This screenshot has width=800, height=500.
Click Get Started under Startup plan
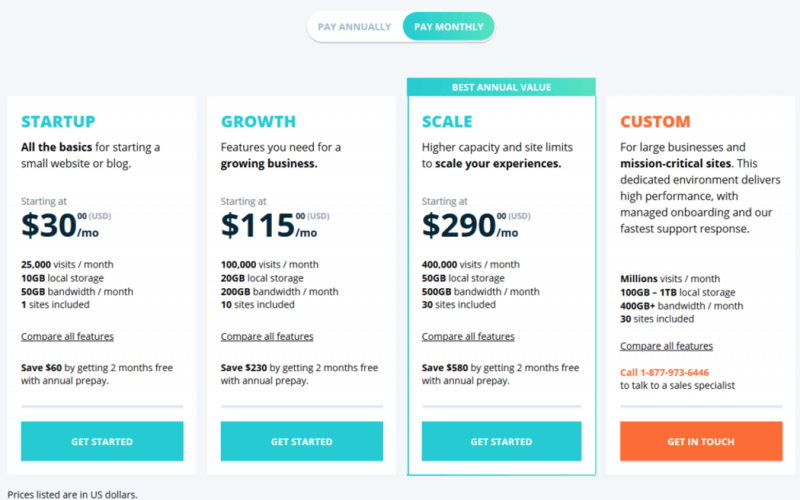pos(102,441)
